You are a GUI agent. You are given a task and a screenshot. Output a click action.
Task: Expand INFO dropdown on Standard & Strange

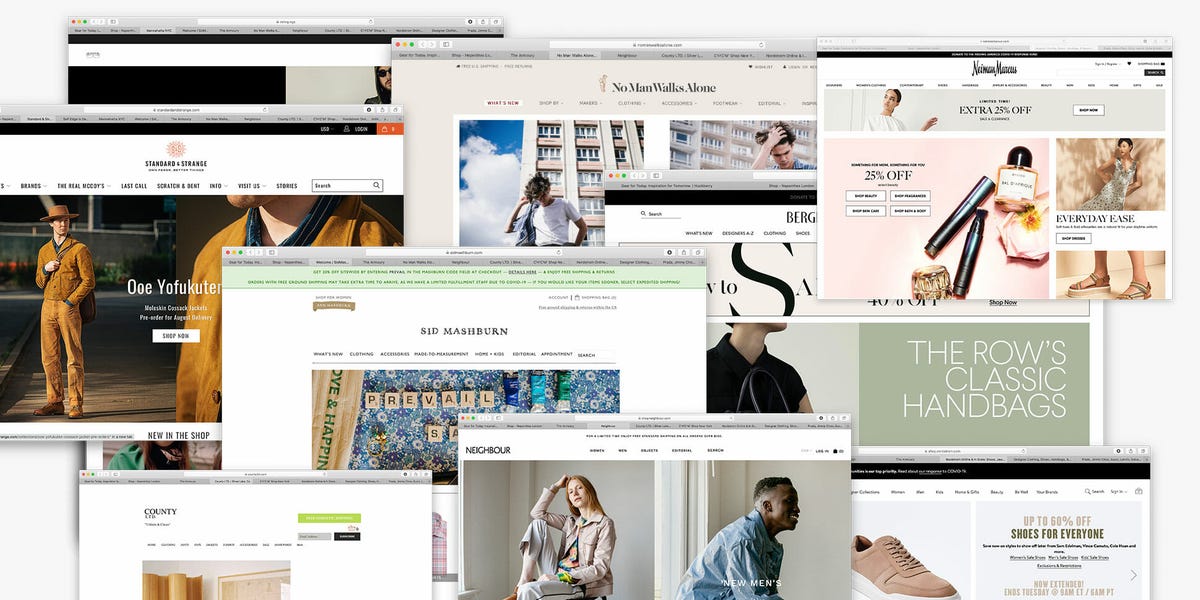coord(218,186)
